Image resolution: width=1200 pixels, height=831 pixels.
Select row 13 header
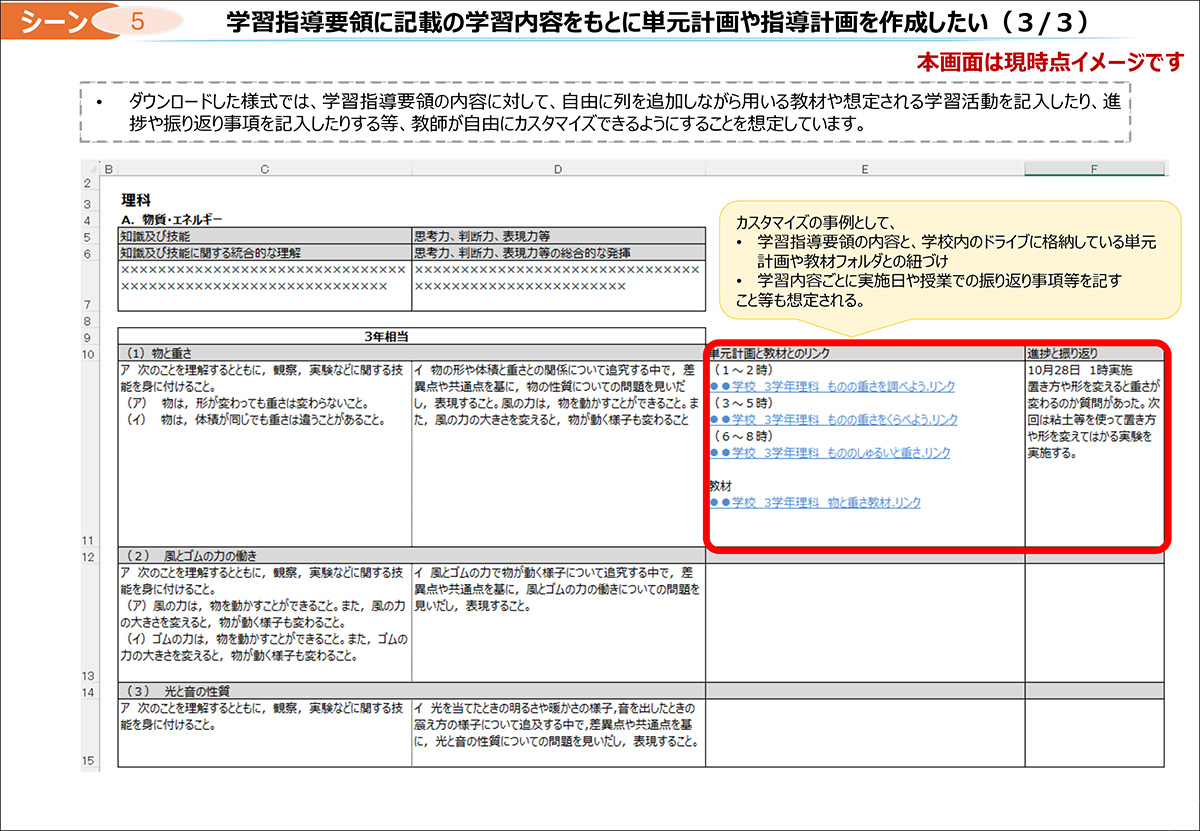(88, 676)
